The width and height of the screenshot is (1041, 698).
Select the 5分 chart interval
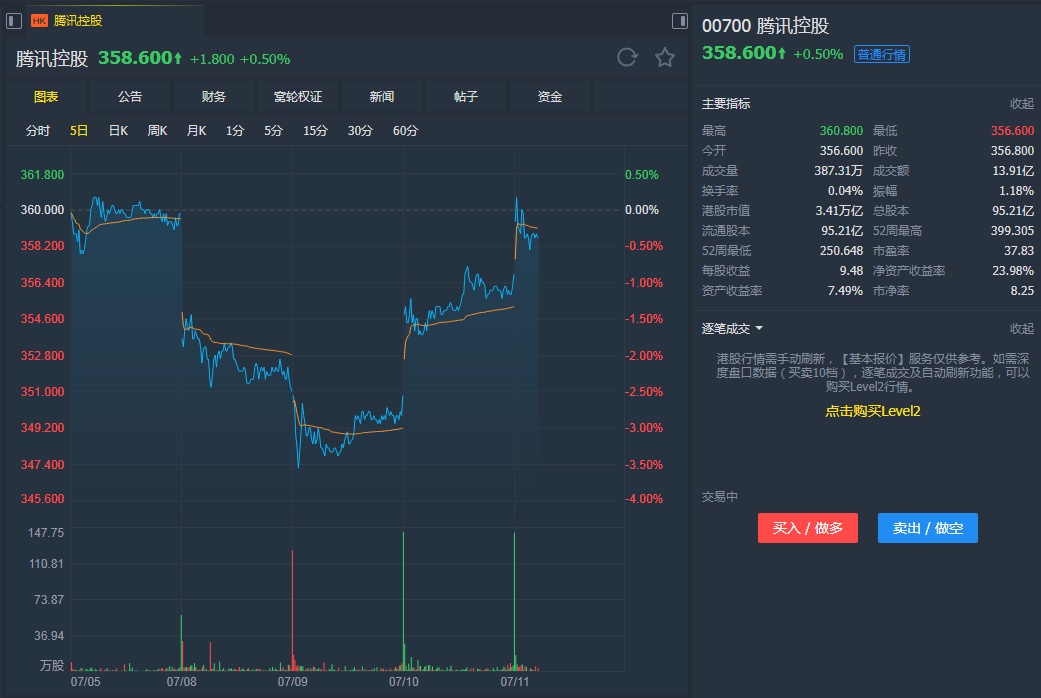pos(274,131)
